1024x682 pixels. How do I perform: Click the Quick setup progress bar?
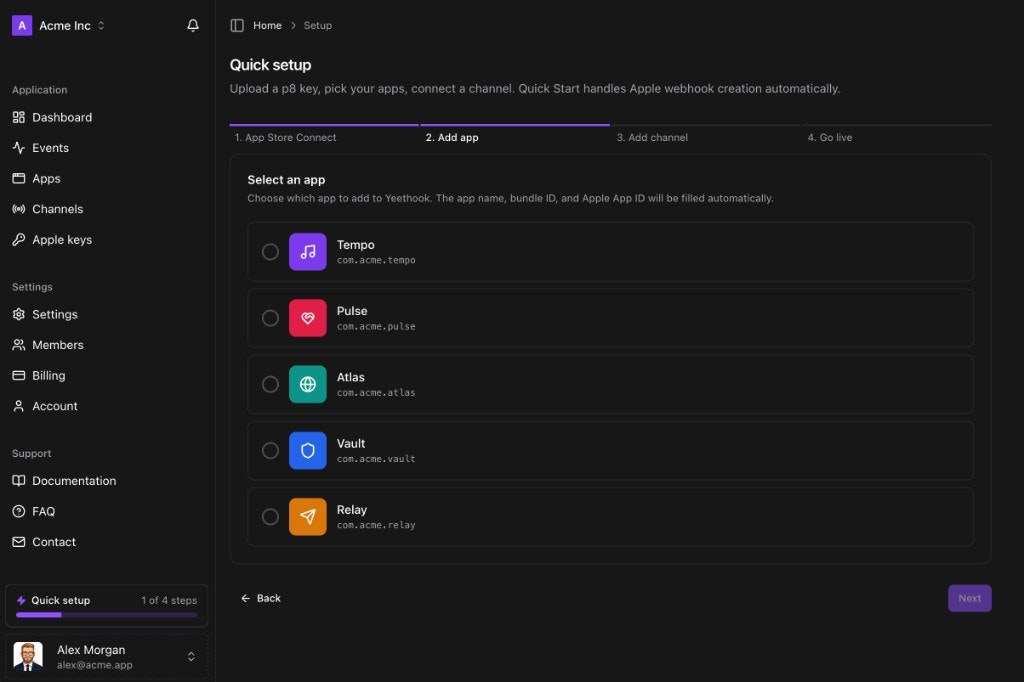(x=106, y=615)
